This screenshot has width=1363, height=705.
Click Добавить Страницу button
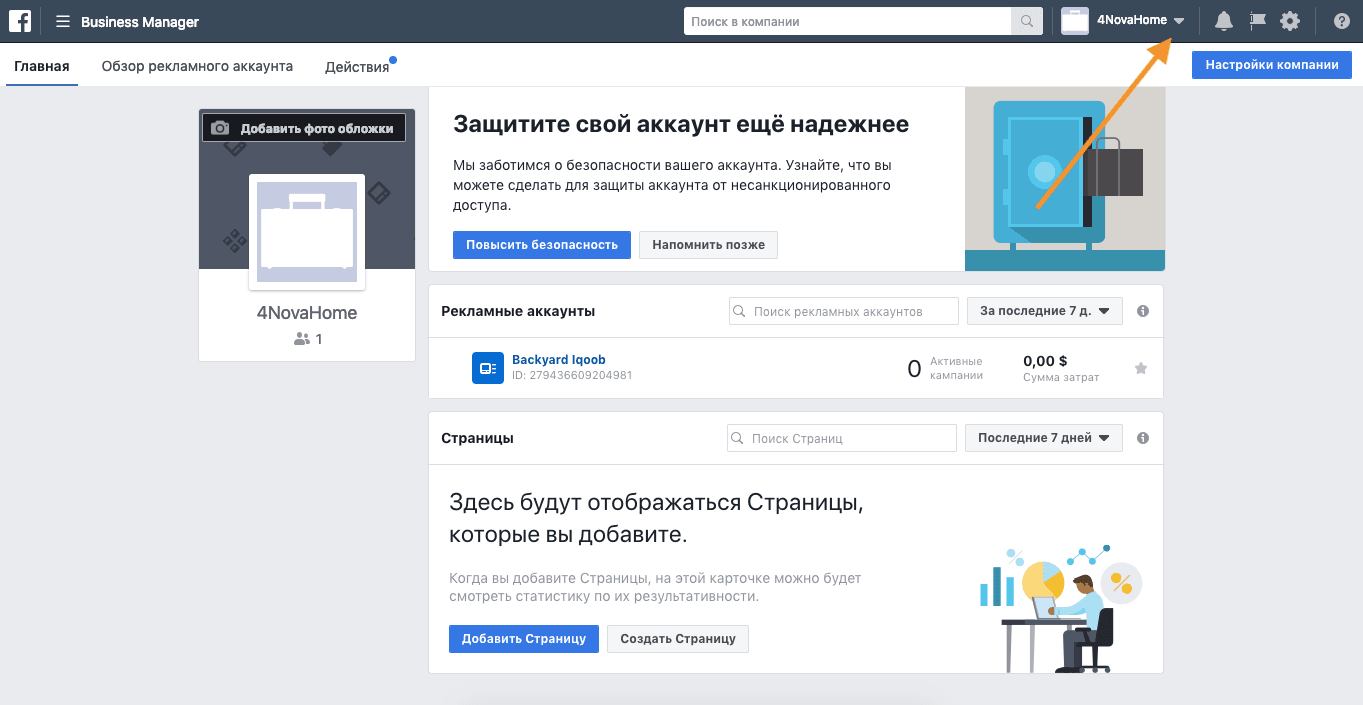pyautogui.click(x=524, y=639)
